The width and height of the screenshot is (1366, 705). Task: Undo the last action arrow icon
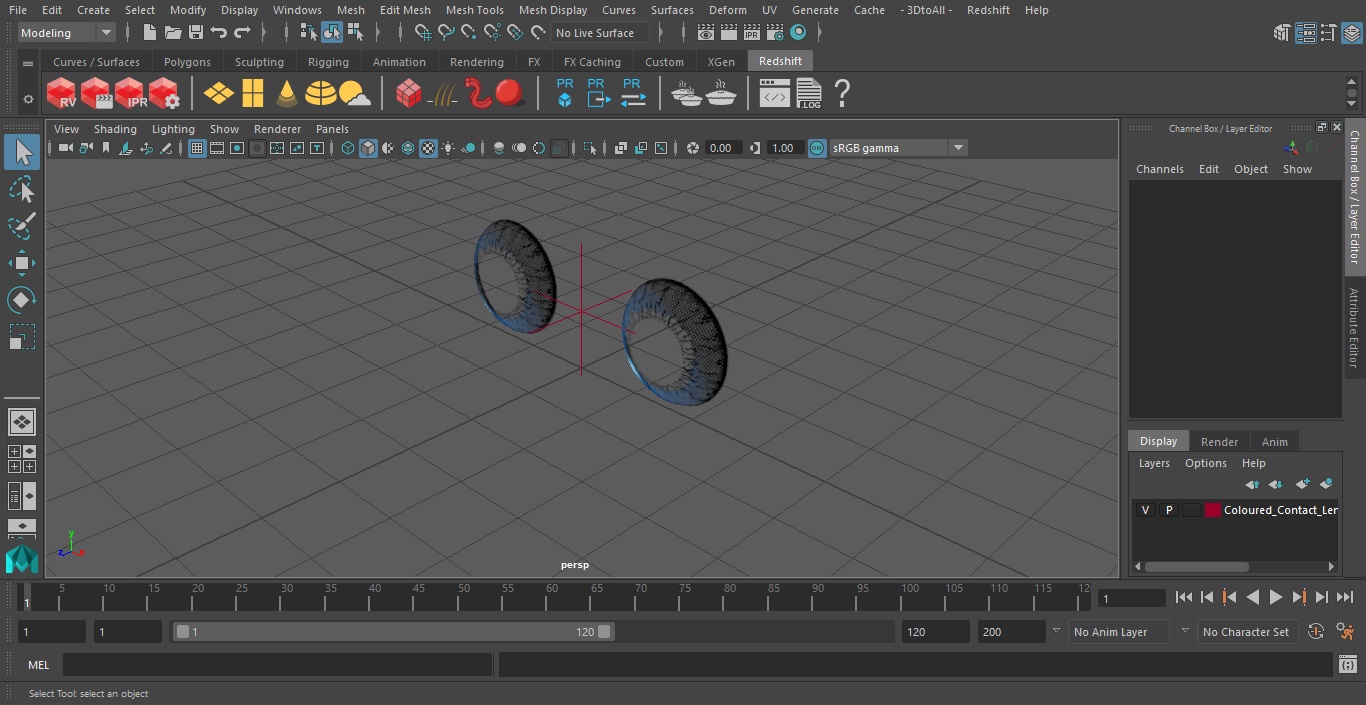(219, 33)
